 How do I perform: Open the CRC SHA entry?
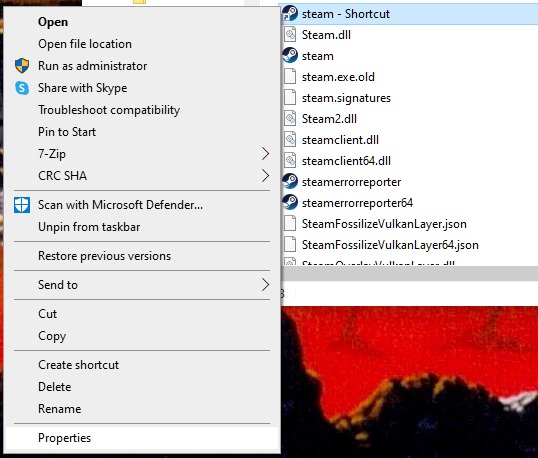tap(142, 176)
